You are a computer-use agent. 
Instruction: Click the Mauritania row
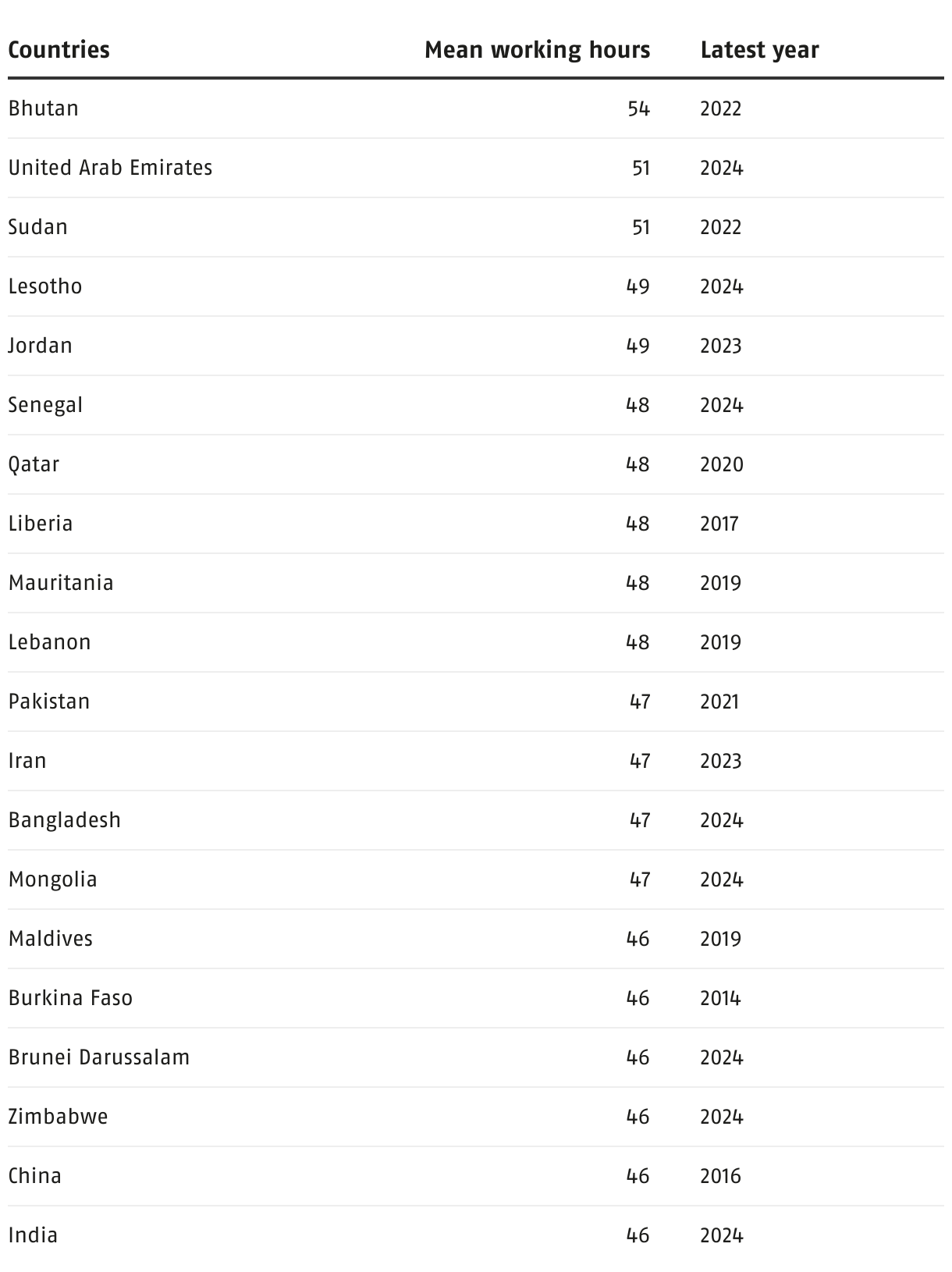[476, 583]
